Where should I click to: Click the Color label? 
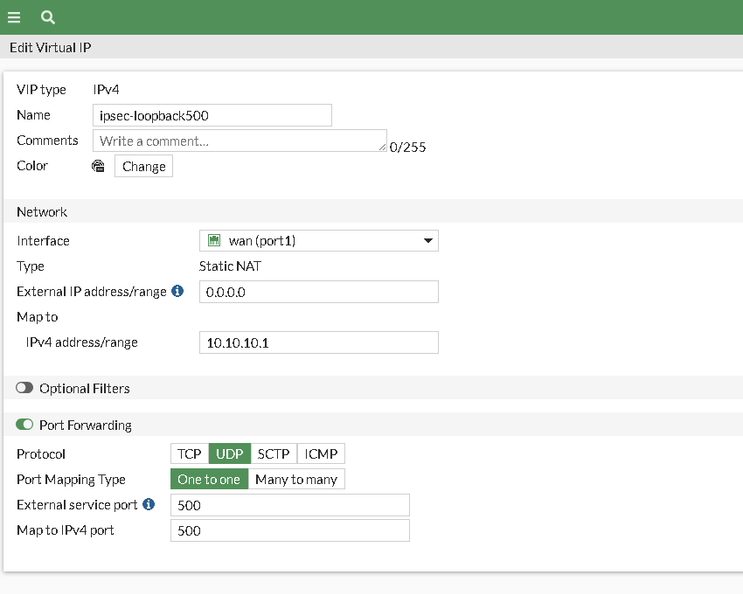[32, 166]
